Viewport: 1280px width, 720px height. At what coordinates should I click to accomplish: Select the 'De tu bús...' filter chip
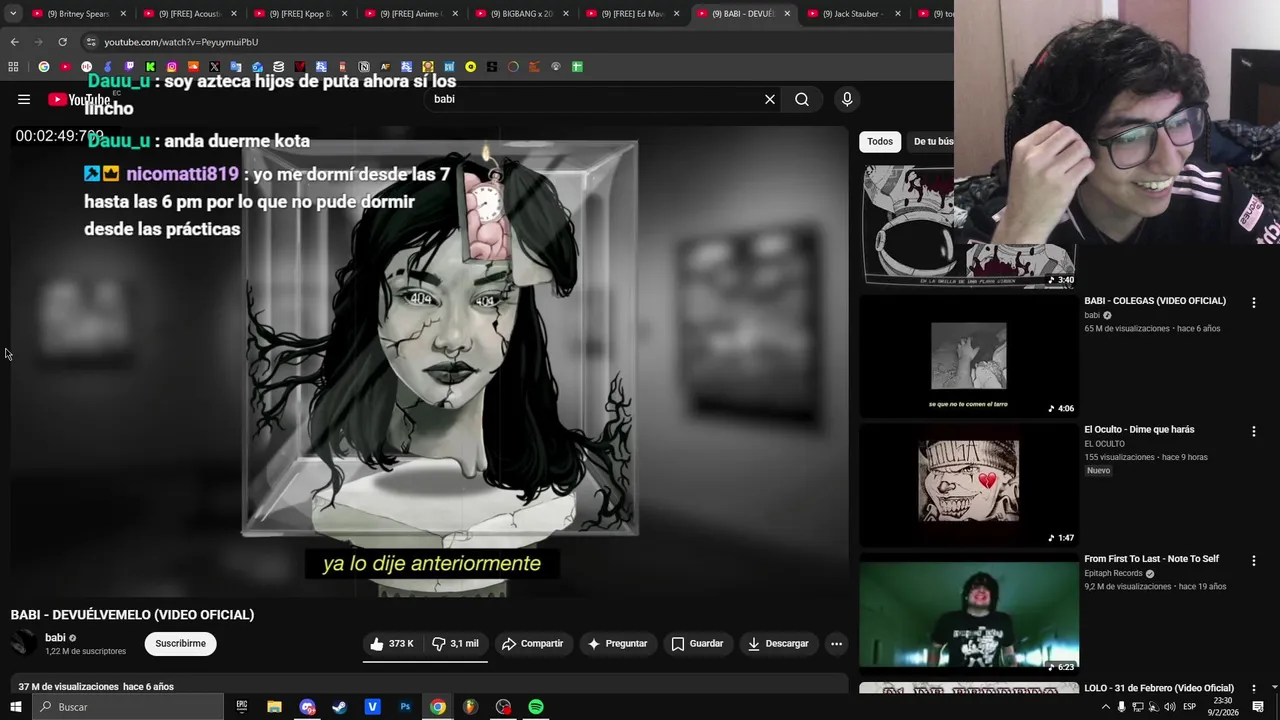932,141
